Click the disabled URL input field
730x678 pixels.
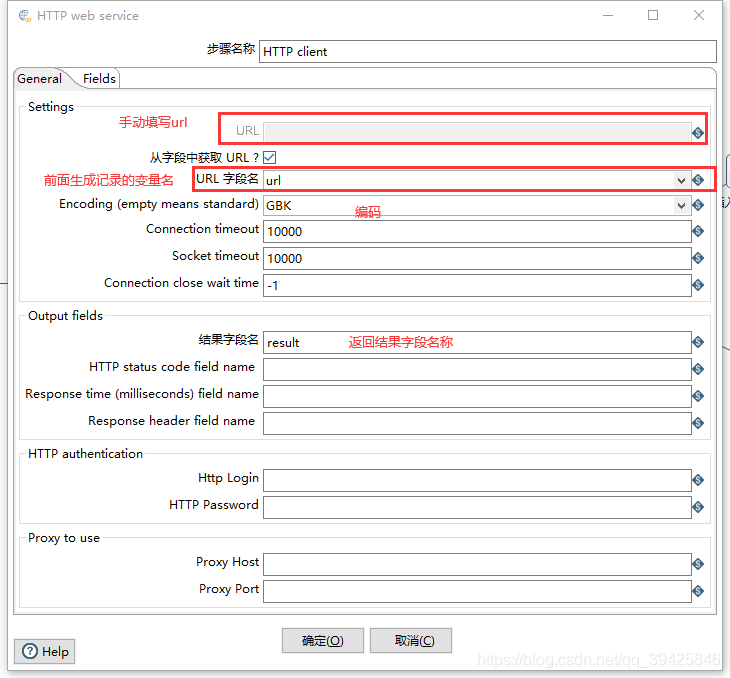477,132
